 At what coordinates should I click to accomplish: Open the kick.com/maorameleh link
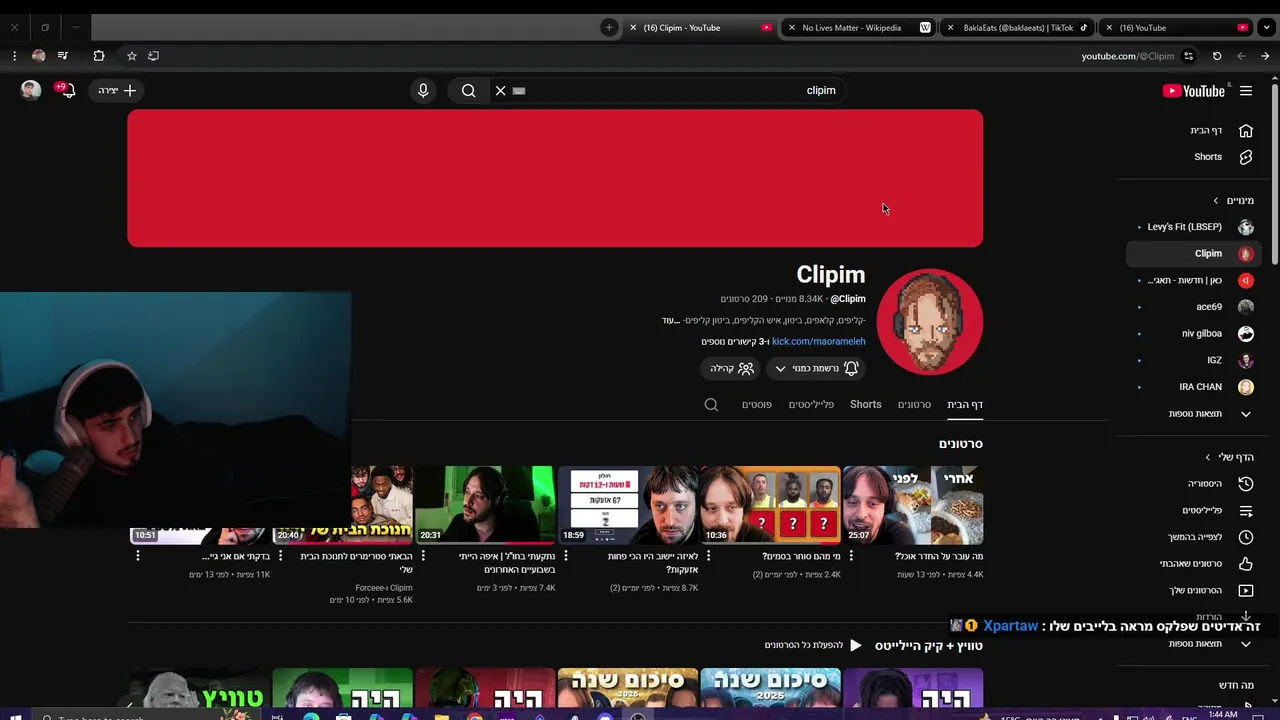(x=818, y=342)
